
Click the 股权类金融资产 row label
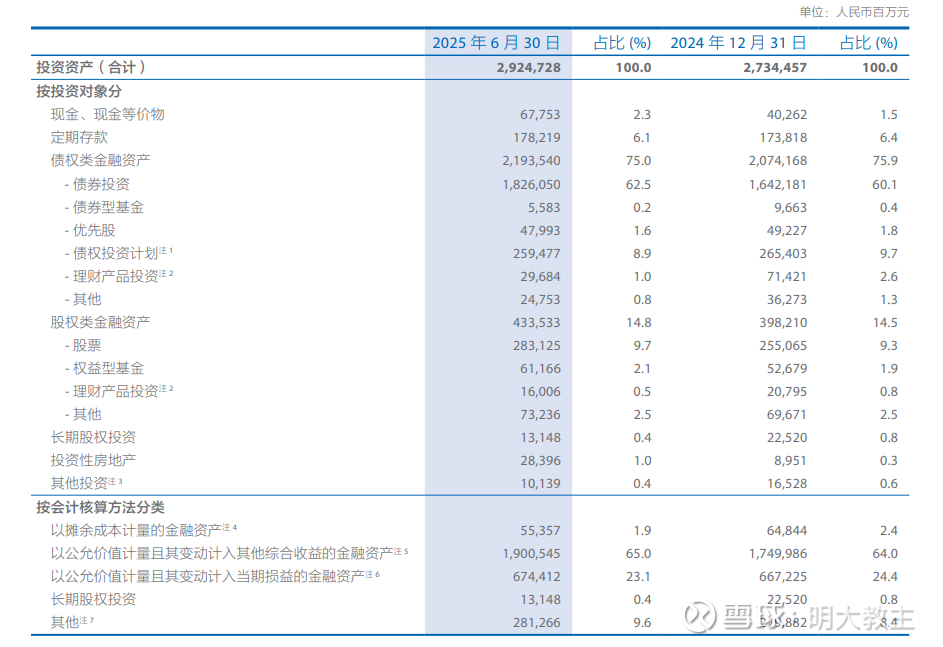coord(100,322)
